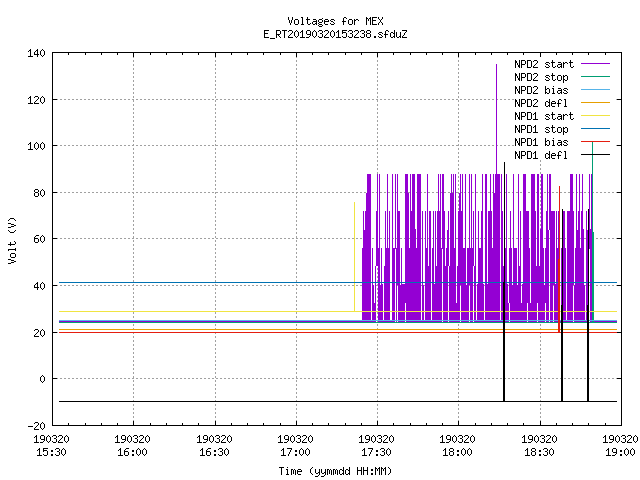The height and width of the screenshot is (480, 640).
Task: Click the black legend line for NPD1 defl
Action: 595,155
